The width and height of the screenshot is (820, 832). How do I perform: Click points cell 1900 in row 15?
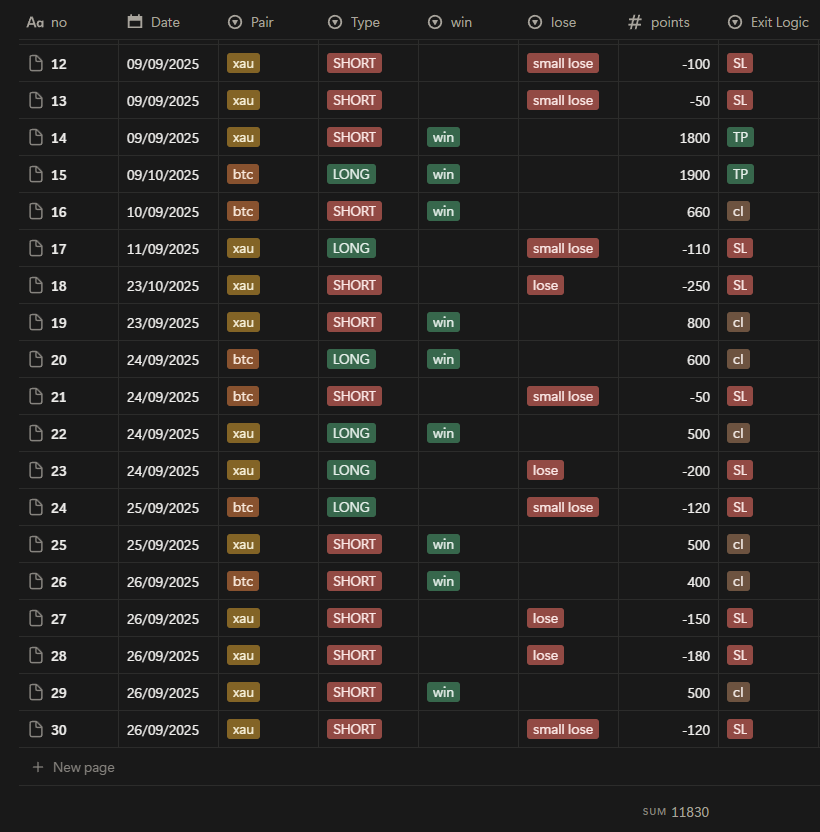click(x=694, y=175)
